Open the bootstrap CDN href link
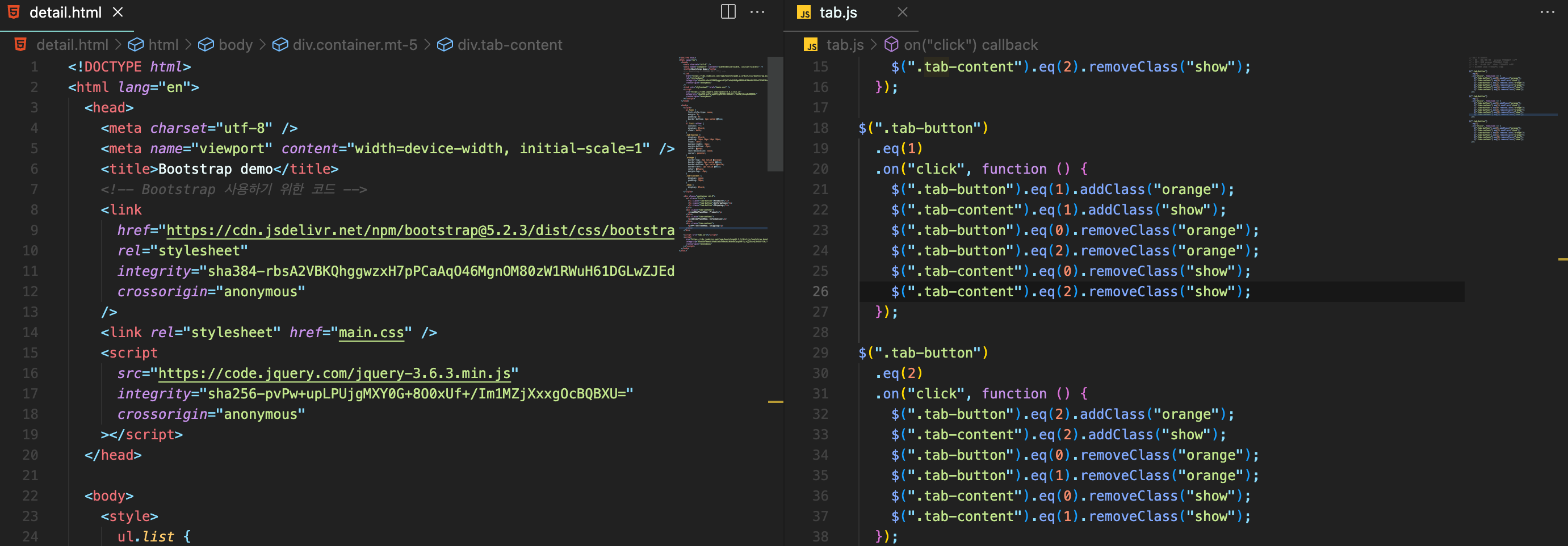1568x546 pixels. [x=420, y=230]
